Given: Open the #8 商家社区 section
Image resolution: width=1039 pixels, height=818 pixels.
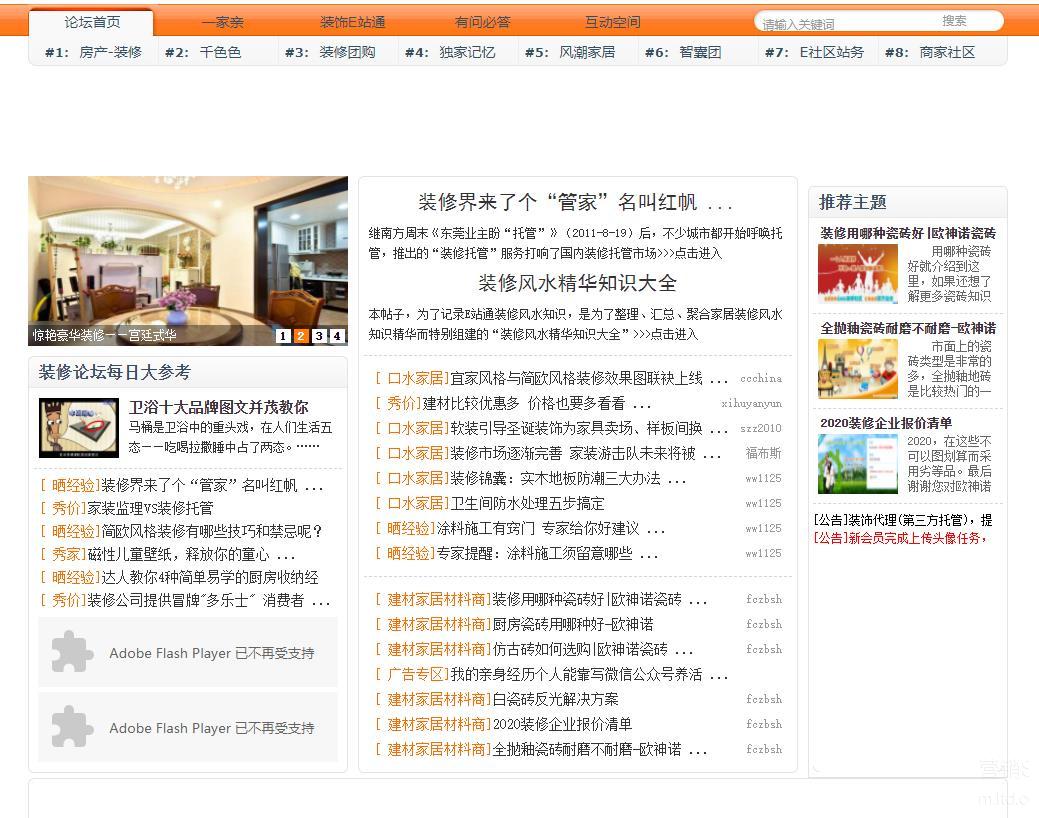Looking at the screenshot, I should (930, 52).
